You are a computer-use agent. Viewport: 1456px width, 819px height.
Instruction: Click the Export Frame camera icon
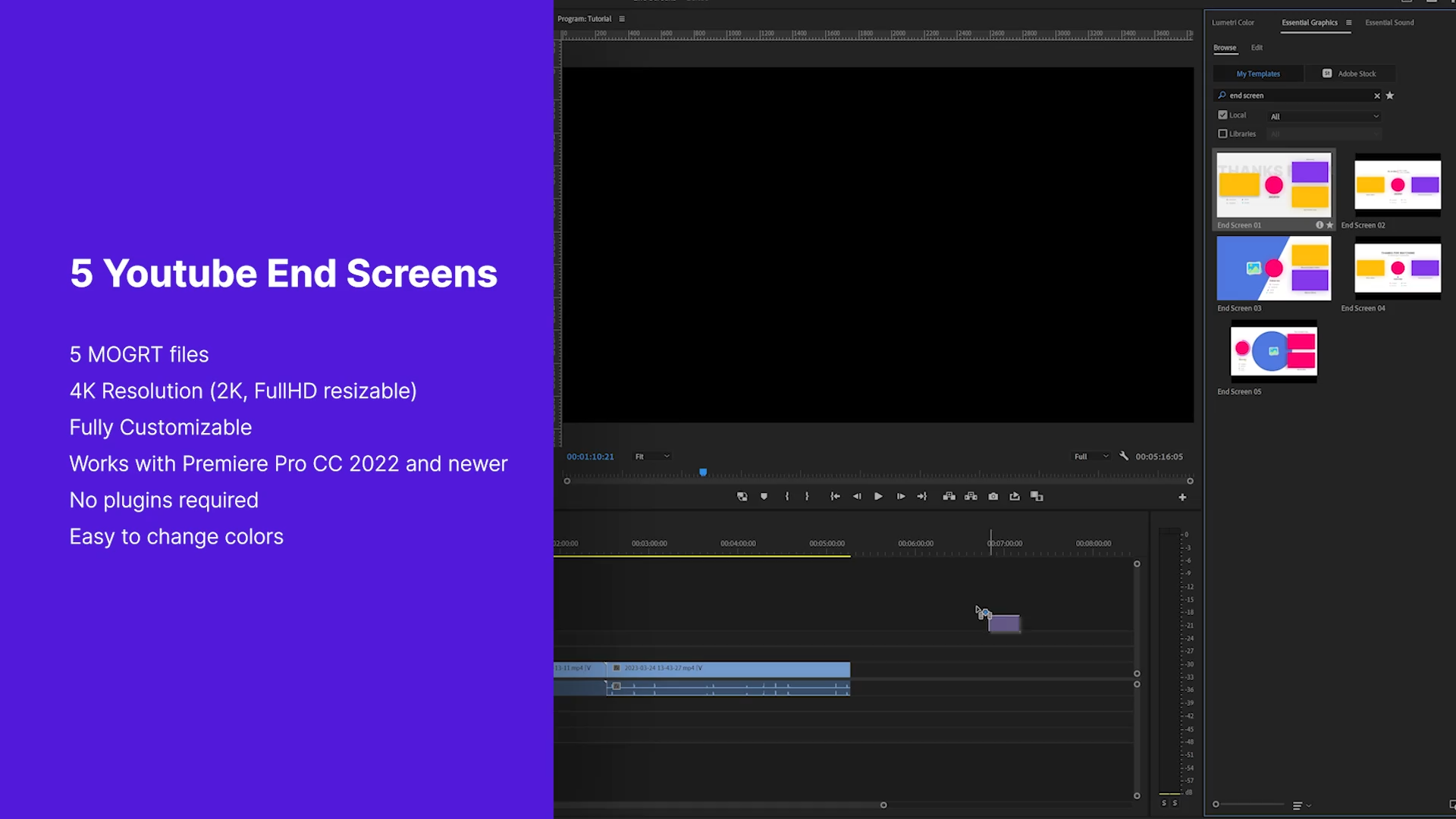click(993, 497)
